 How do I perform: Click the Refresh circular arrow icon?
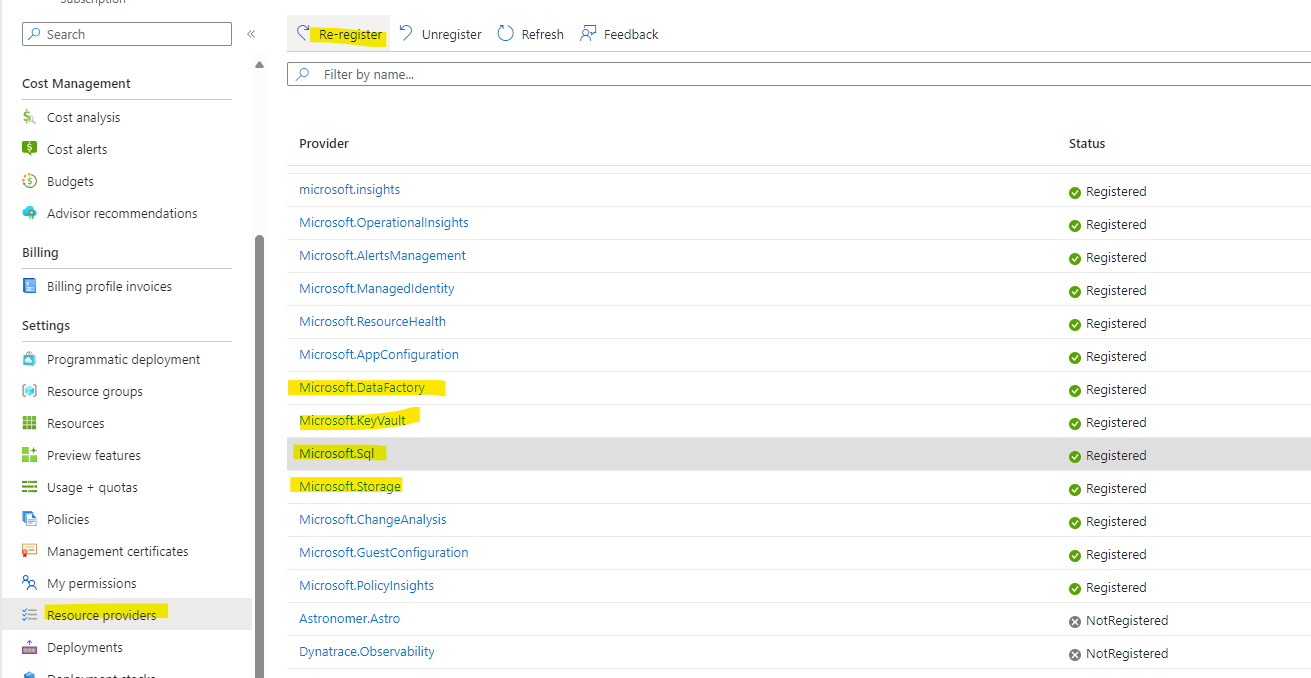pos(506,34)
